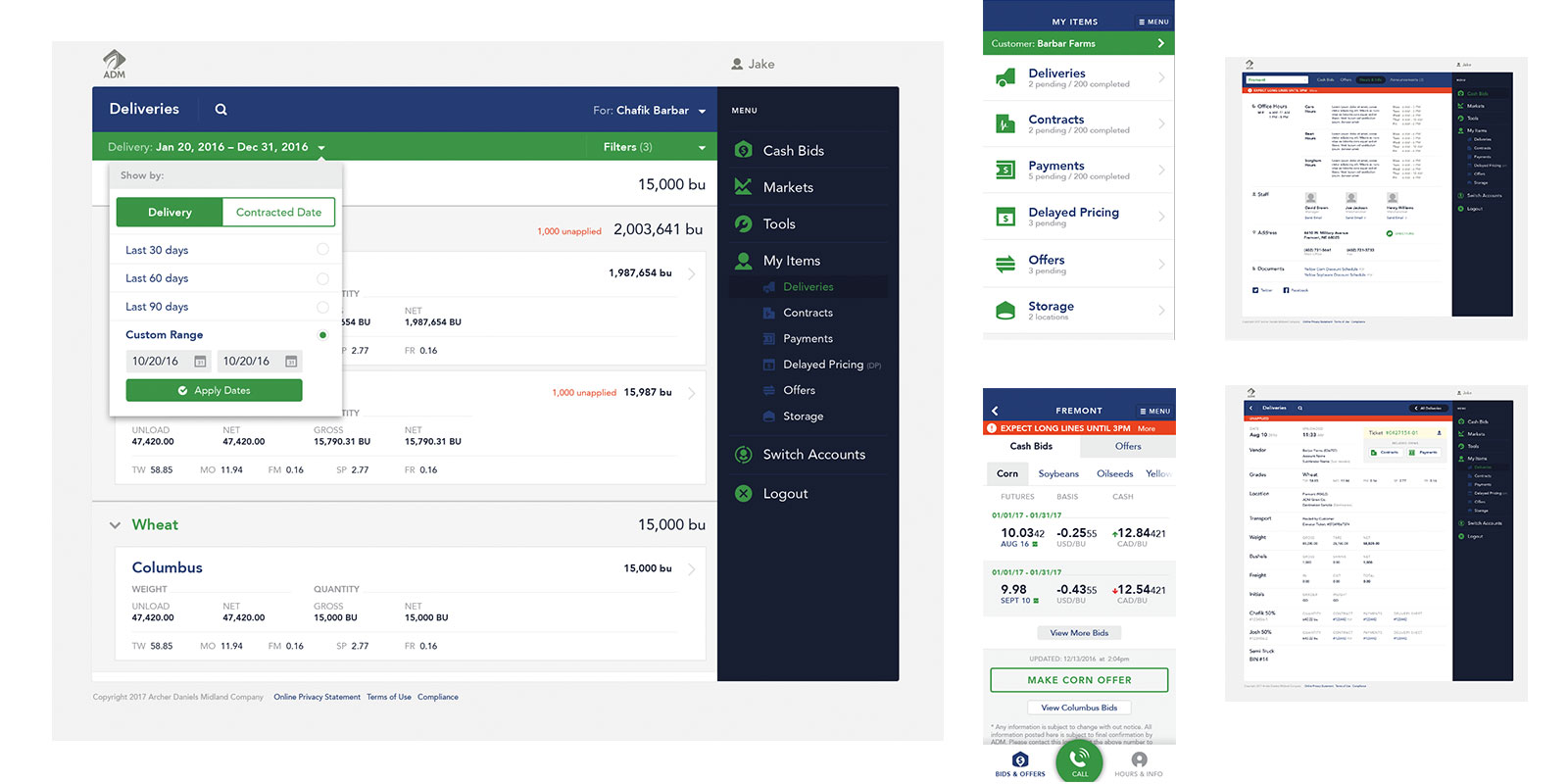Switch Show by toggle to Delivery

170,213
